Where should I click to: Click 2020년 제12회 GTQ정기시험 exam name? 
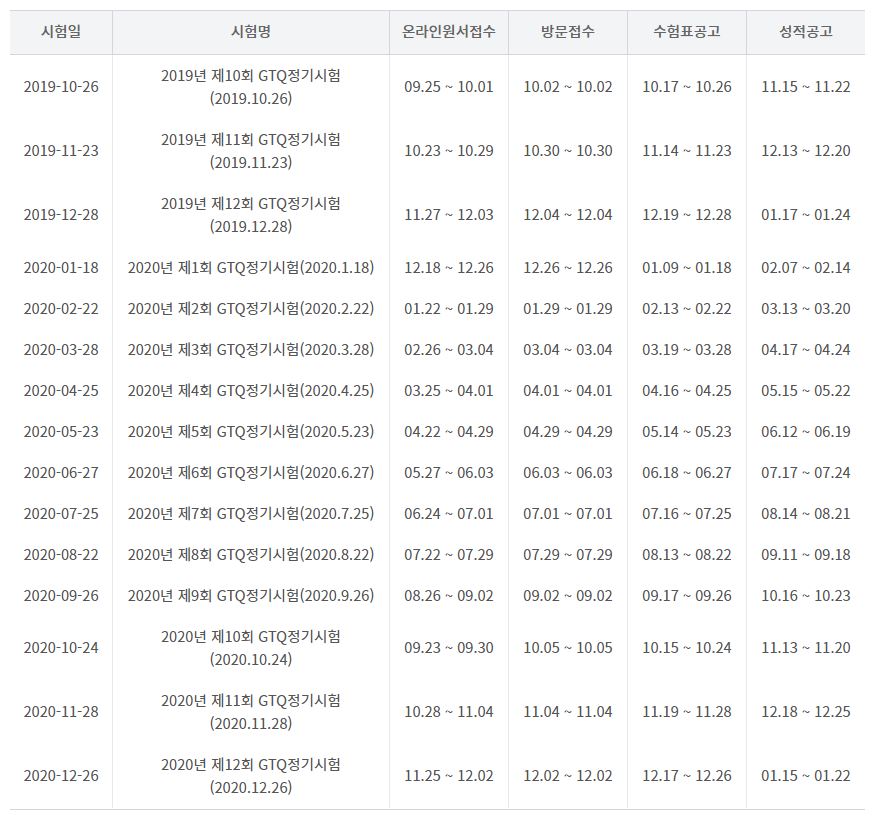pos(251,776)
